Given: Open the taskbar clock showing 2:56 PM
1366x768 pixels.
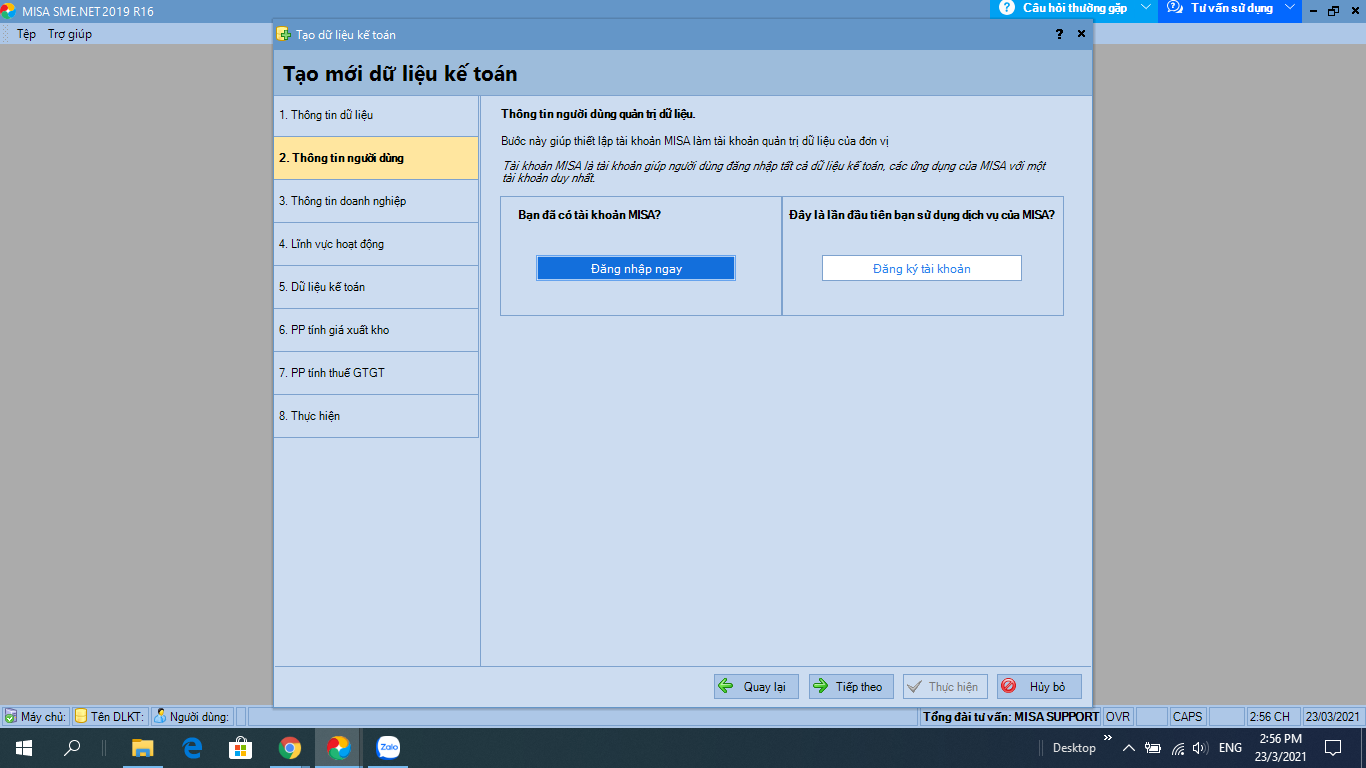Looking at the screenshot, I should pyautogui.click(x=1280, y=748).
